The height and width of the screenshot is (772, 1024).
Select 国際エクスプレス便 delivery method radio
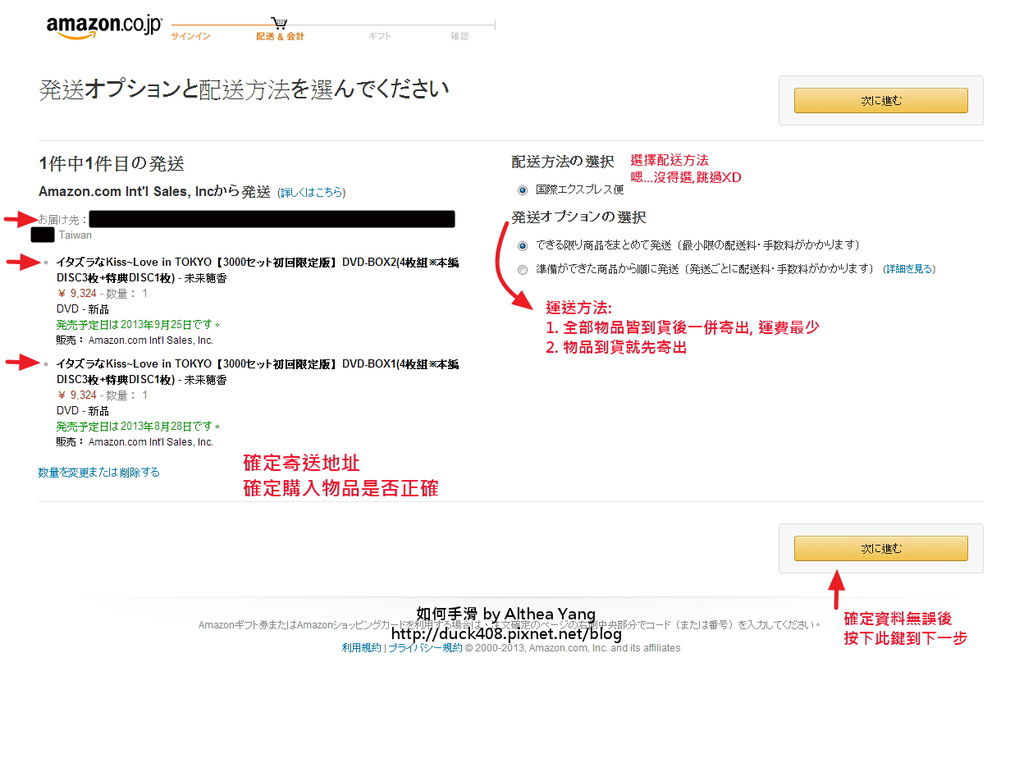point(522,190)
